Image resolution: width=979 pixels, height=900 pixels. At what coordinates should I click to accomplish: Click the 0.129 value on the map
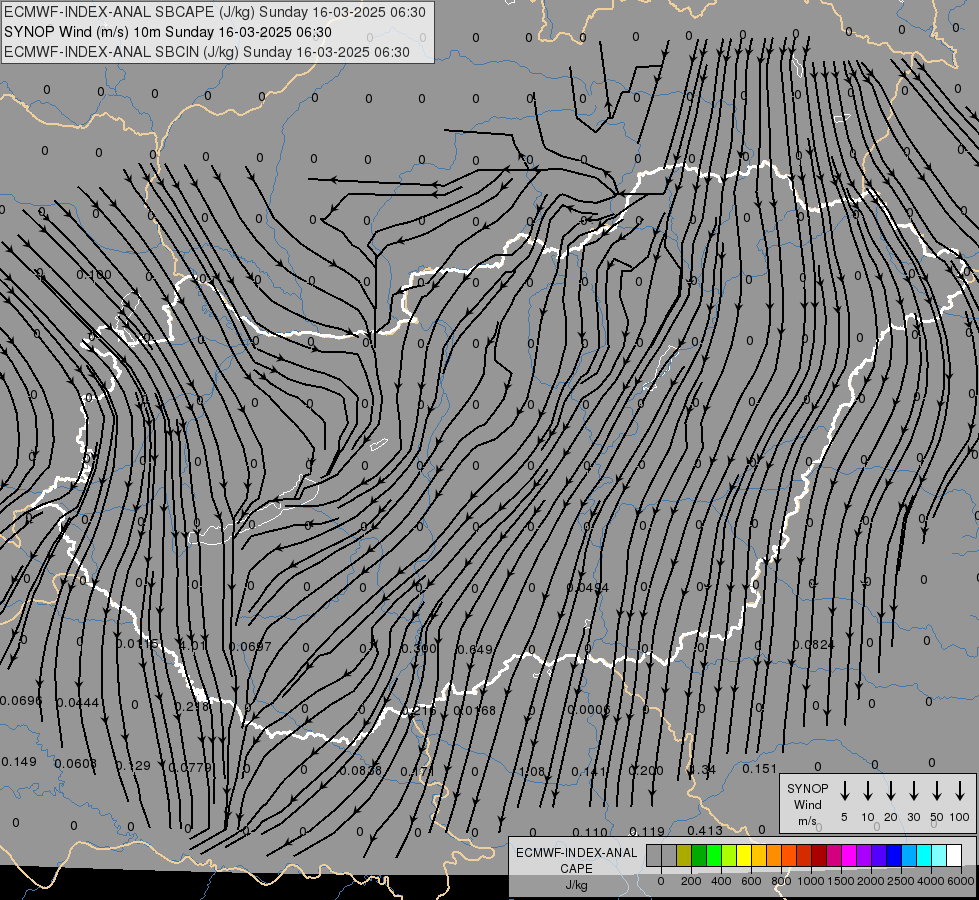tap(133, 766)
